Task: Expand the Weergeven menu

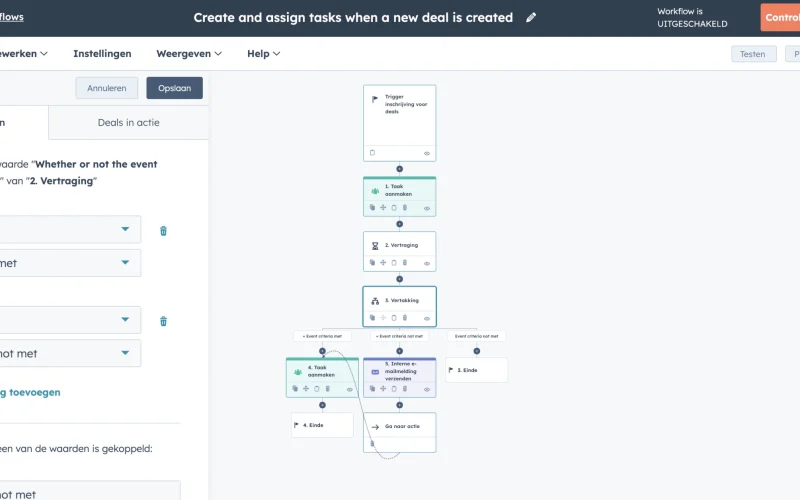Action: click(x=189, y=54)
